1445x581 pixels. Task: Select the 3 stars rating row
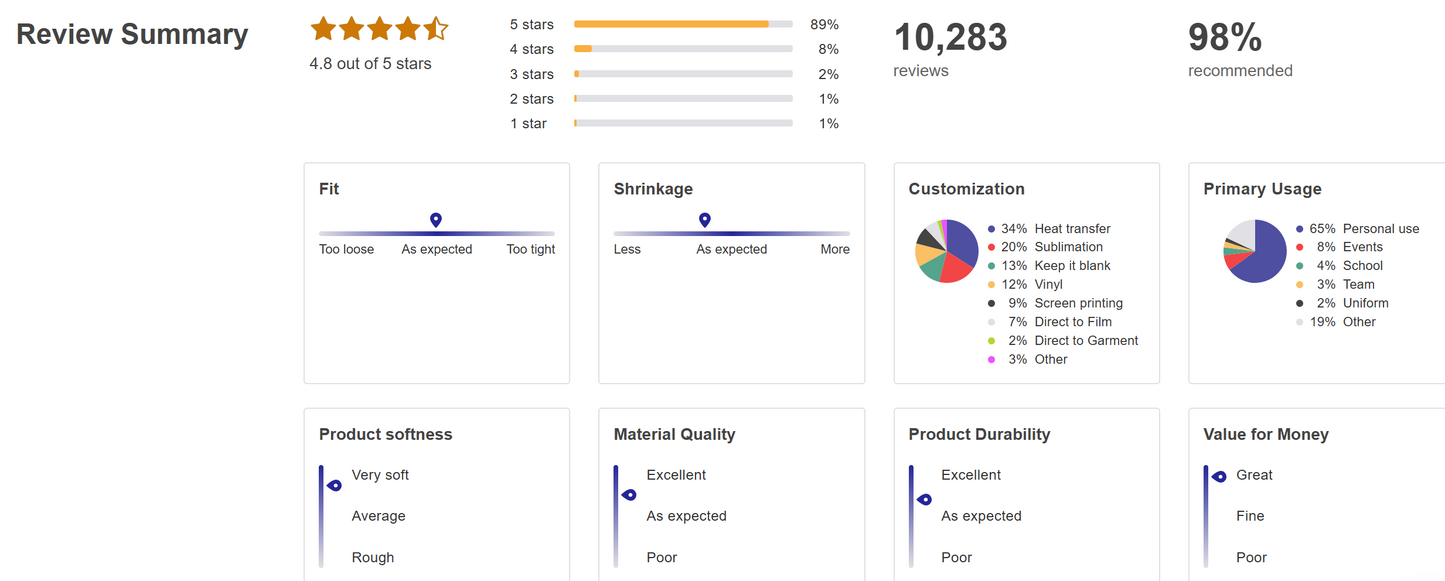(x=531, y=74)
